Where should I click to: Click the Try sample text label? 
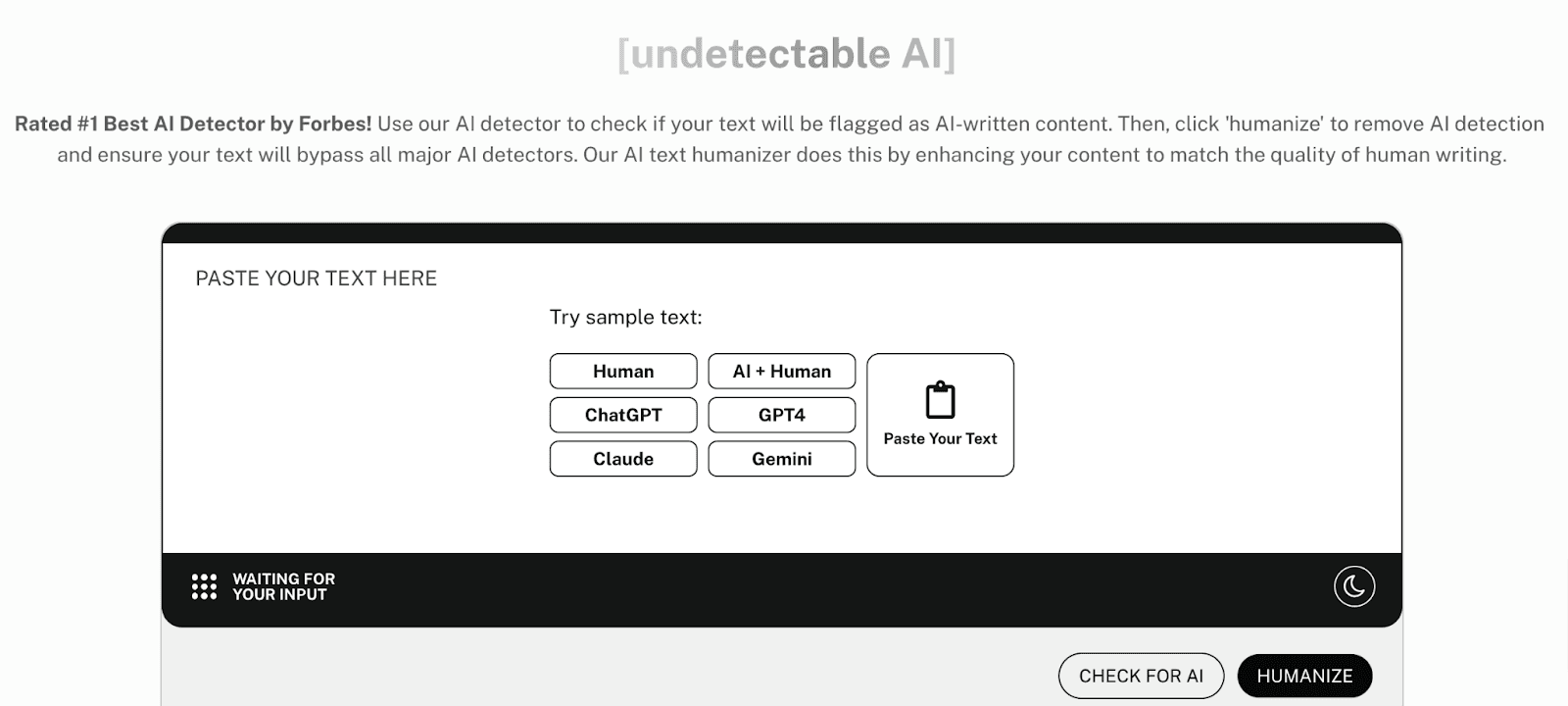click(x=624, y=317)
